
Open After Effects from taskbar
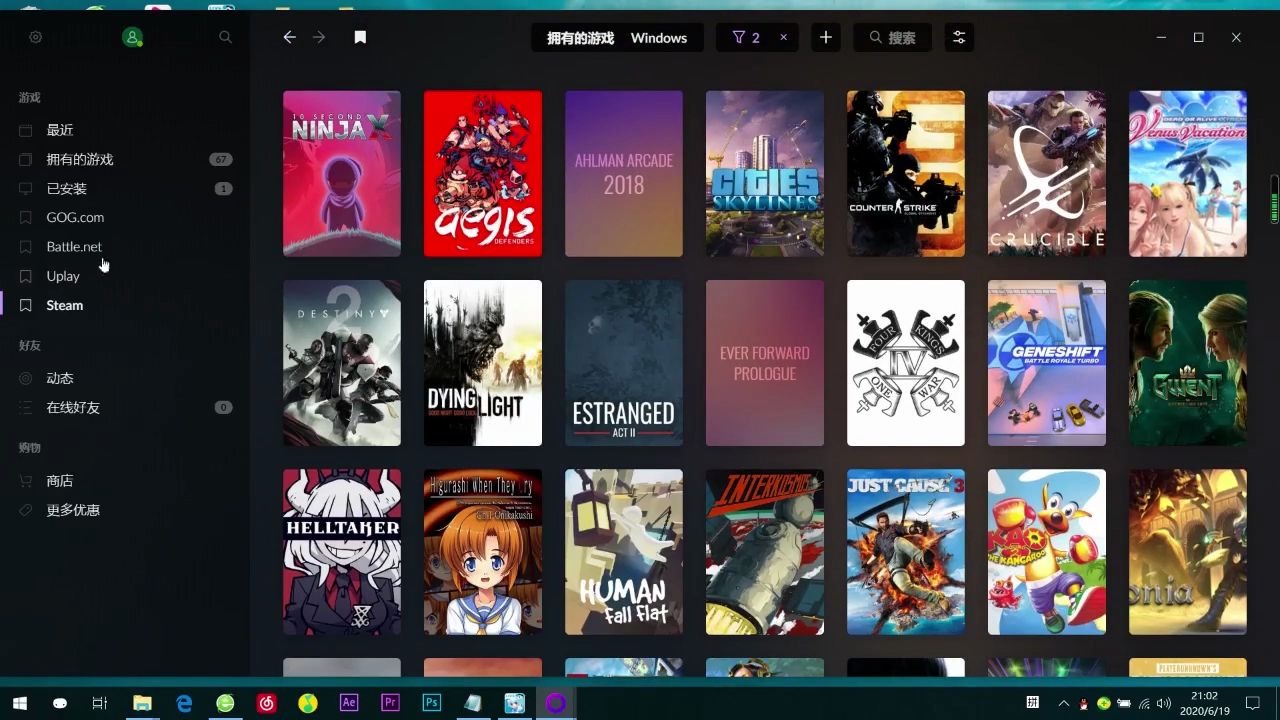(x=349, y=703)
